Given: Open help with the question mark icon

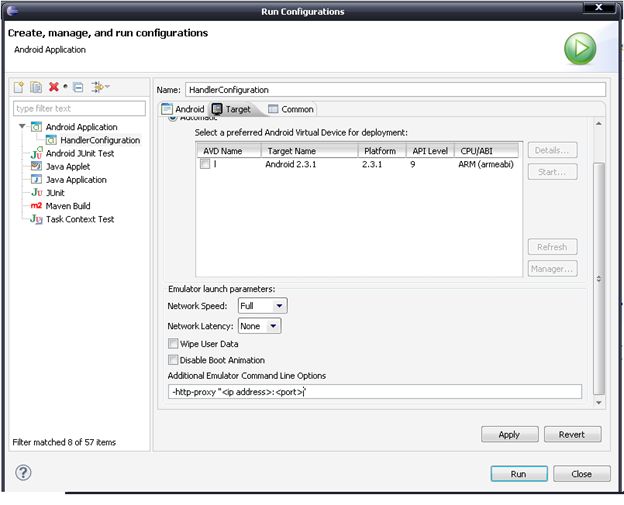Looking at the screenshot, I should coord(23,472).
